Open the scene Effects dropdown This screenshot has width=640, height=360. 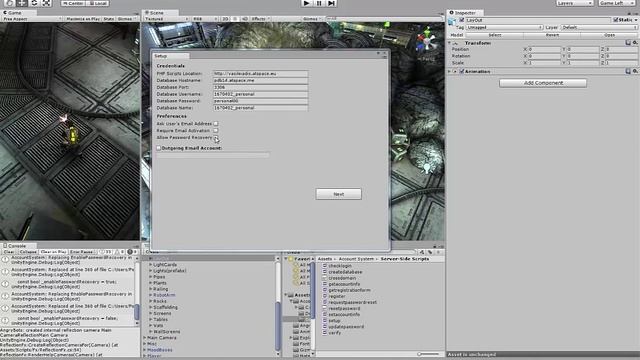pos(260,19)
